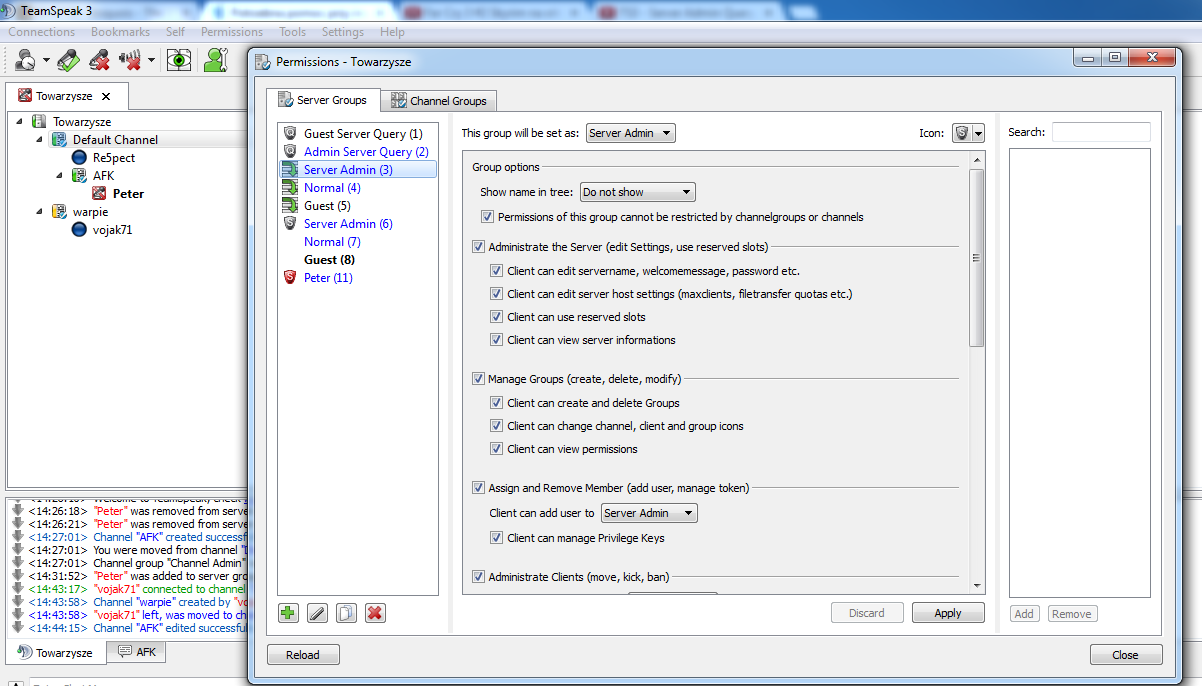Click the warpie channel icon
The width and height of the screenshot is (1202, 686).
point(59,212)
